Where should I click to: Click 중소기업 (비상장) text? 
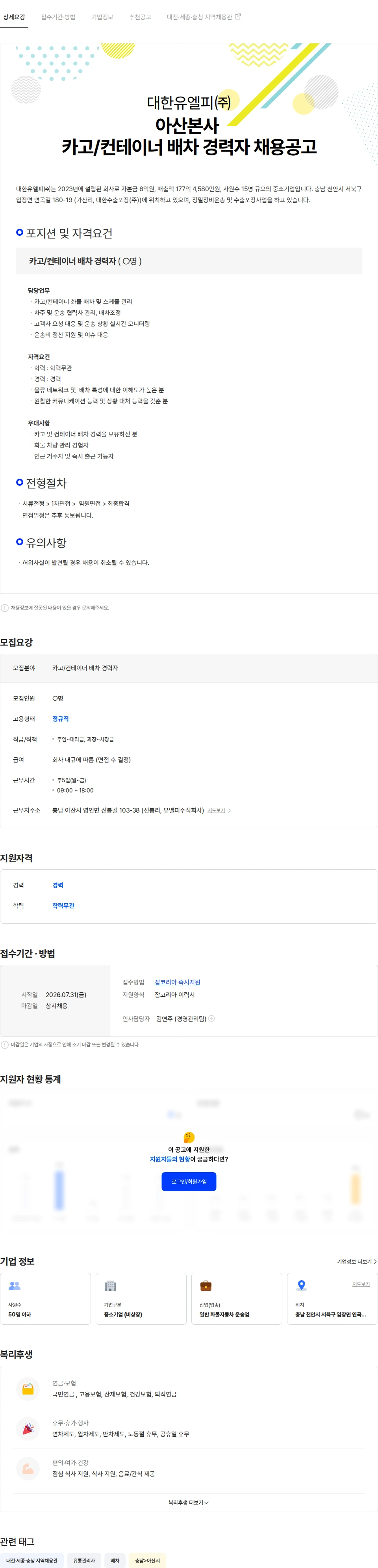123,1314
